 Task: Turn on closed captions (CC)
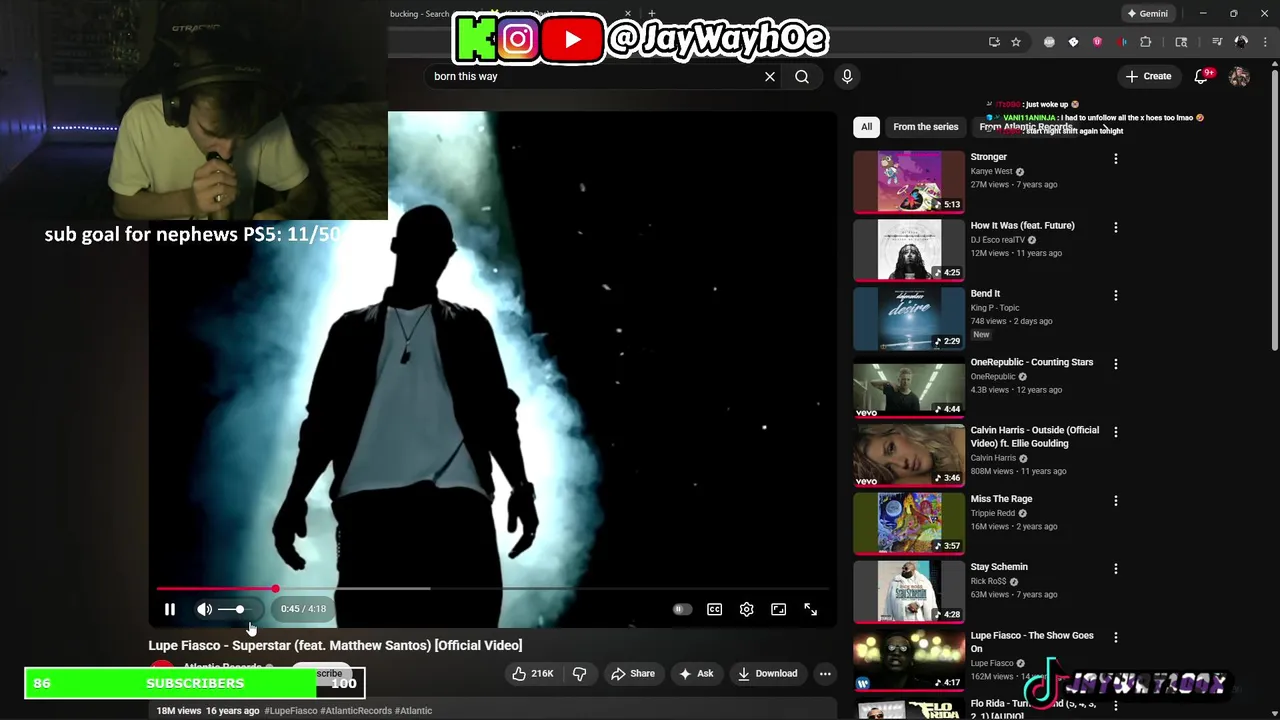point(714,609)
